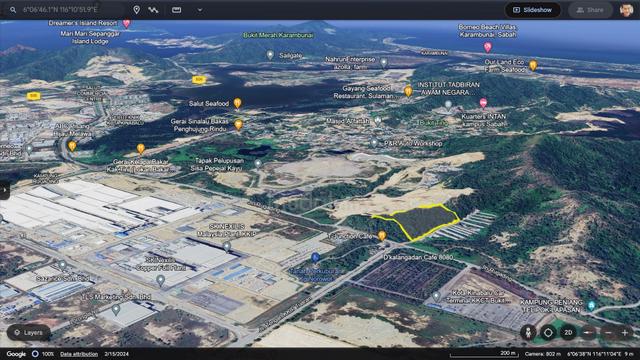Click the SK NEXILIS Malaysia location pin
Screen dimensions: 640x360
[227, 246]
